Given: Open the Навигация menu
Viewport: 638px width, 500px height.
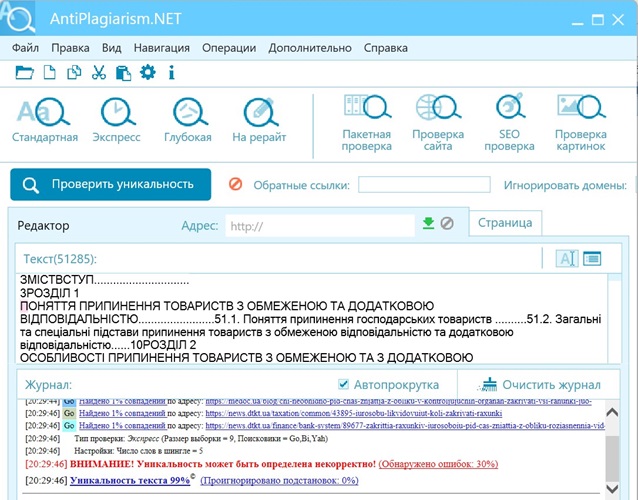Looking at the screenshot, I should pyautogui.click(x=162, y=48).
